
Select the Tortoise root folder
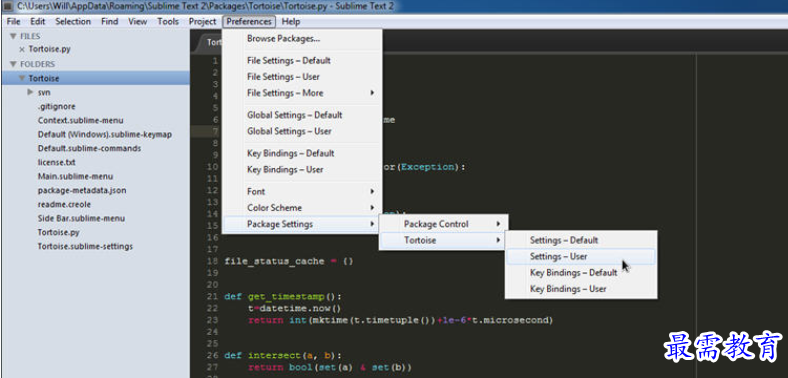[x=95, y=78]
